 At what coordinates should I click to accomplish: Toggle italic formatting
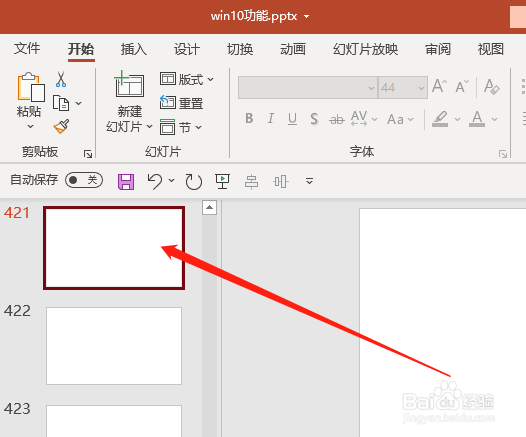[x=271, y=118]
